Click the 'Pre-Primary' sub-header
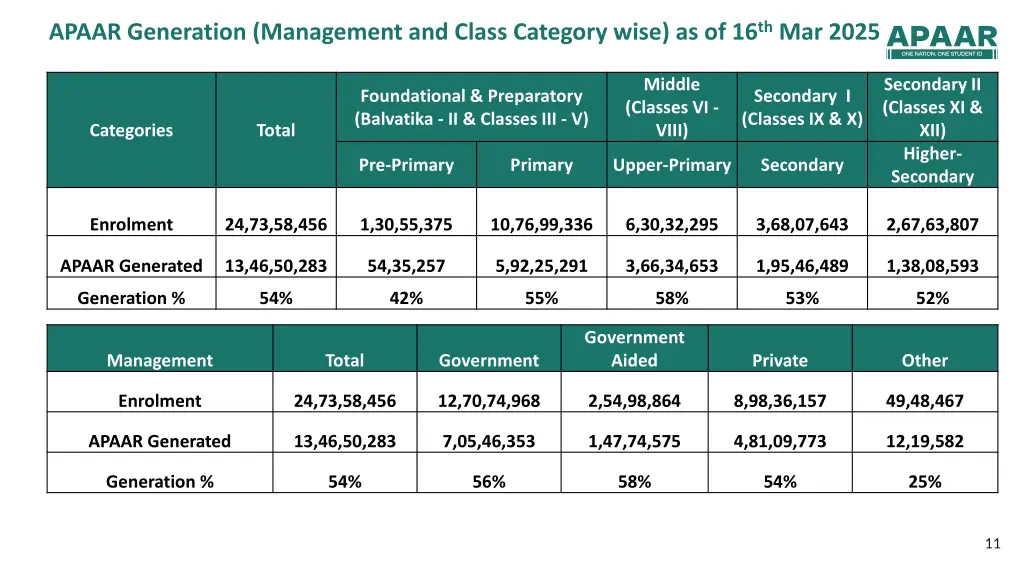Screen dimensions: 1024x576 click(406, 165)
